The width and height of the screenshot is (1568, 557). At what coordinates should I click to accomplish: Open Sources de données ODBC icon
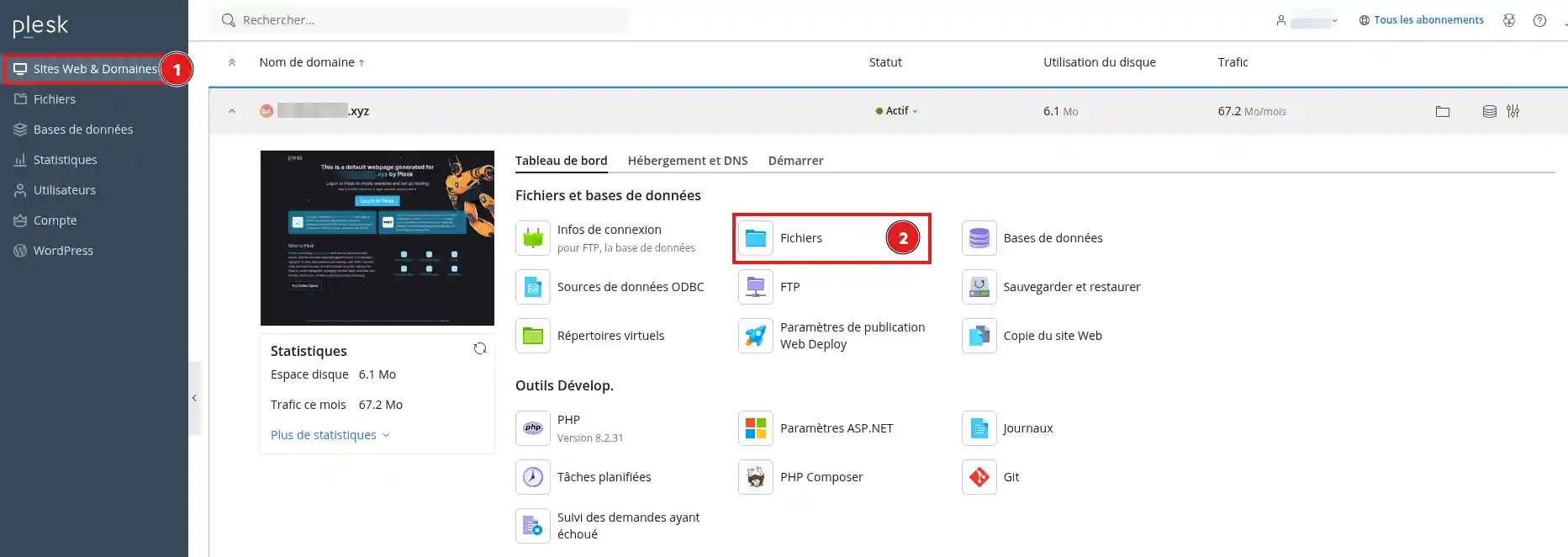pyautogui.click(x=533, y=287)
